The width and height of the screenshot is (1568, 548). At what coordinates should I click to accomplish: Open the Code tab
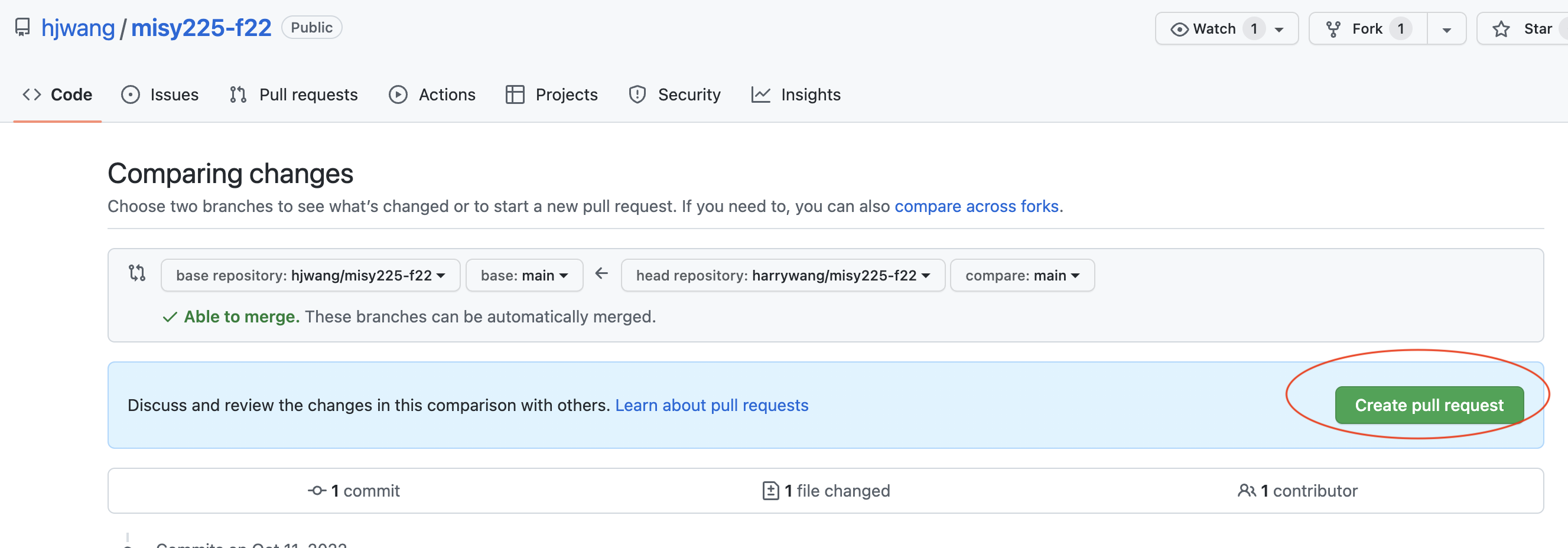tap(58, 95)
